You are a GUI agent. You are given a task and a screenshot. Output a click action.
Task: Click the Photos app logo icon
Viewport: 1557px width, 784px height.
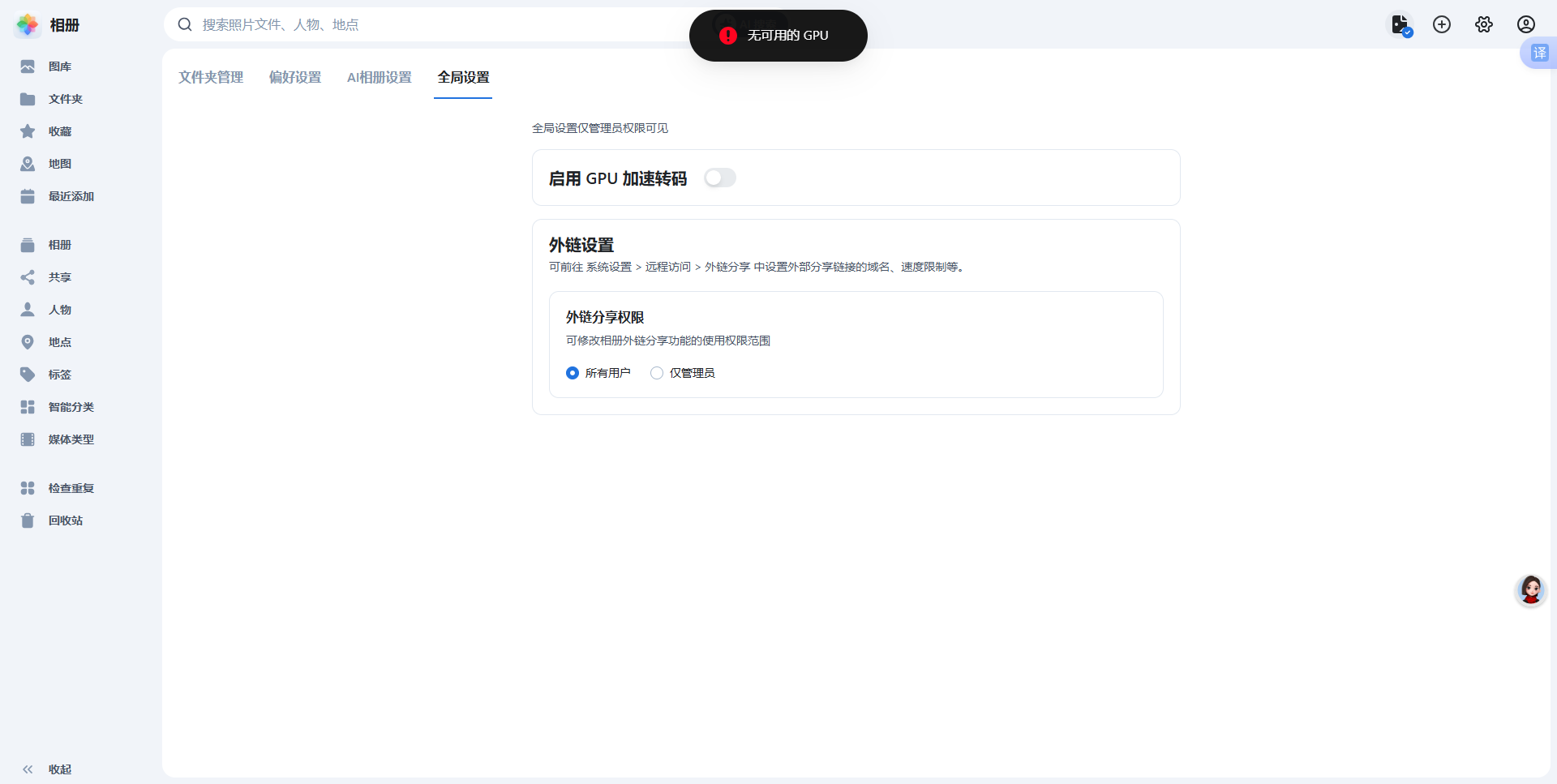pos(28,25)
